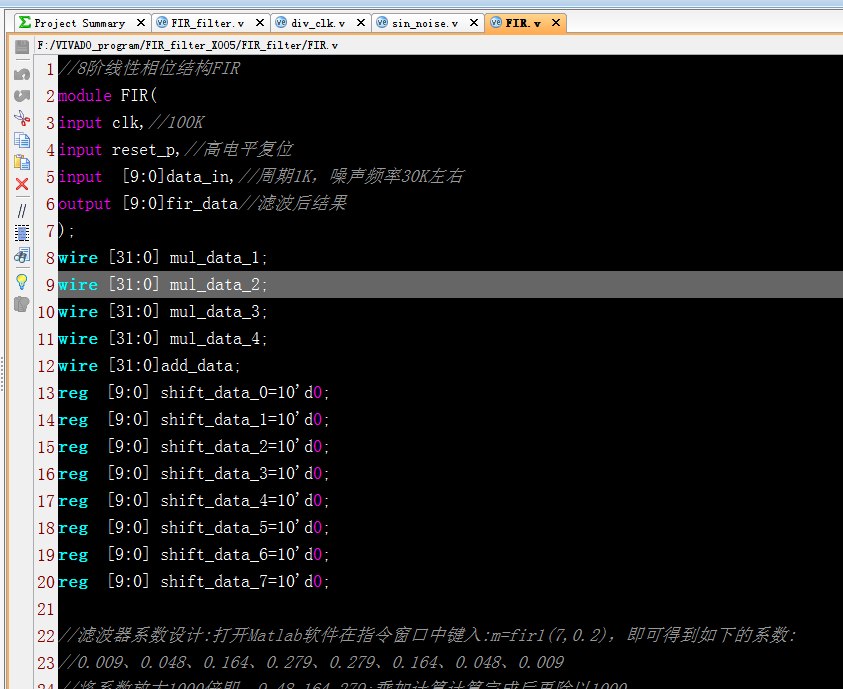Paste clipboard contents with the paste icon

[21, 162]
